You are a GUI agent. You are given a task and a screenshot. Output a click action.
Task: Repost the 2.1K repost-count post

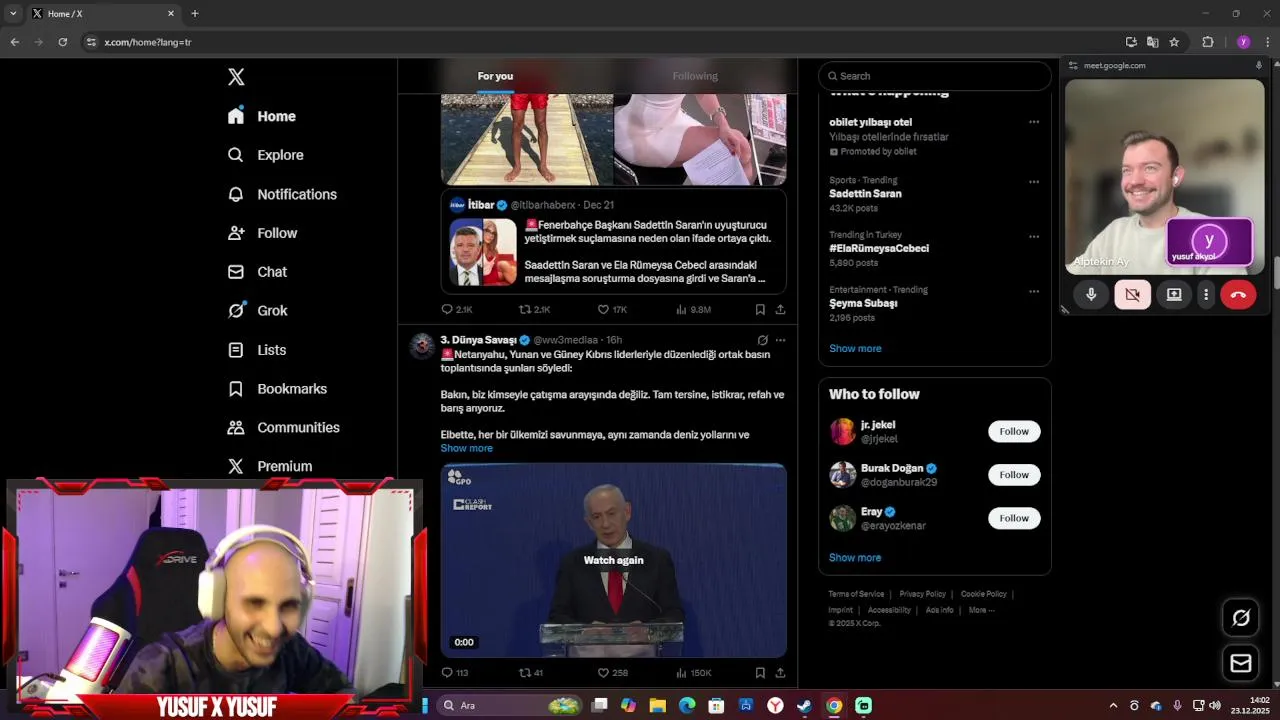coord(534,310)
